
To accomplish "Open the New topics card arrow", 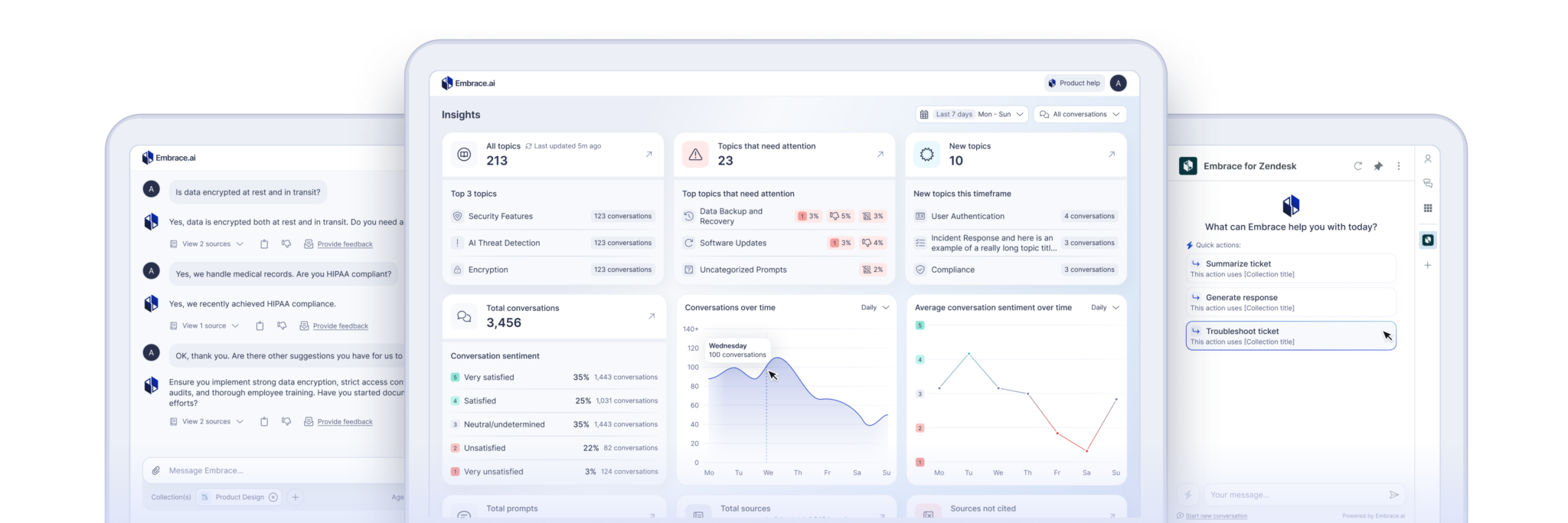I will (x=1111, y=154).
